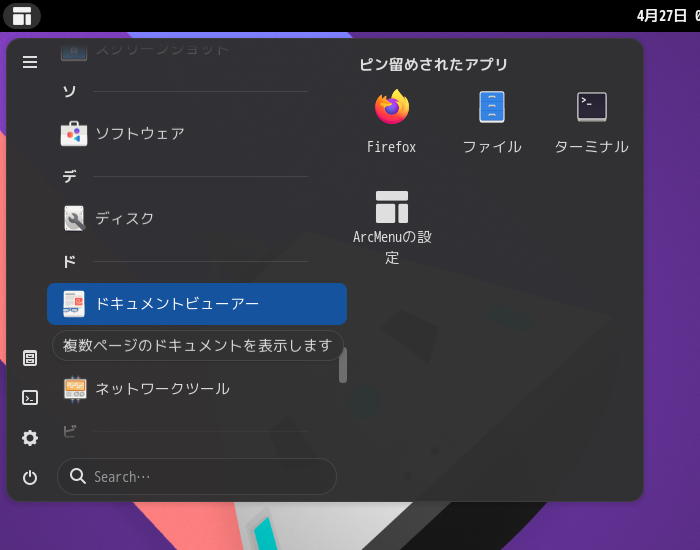Click the 4月27日 date in top panel
This screenshot has height=550, width=700.
tap(661, 16)
